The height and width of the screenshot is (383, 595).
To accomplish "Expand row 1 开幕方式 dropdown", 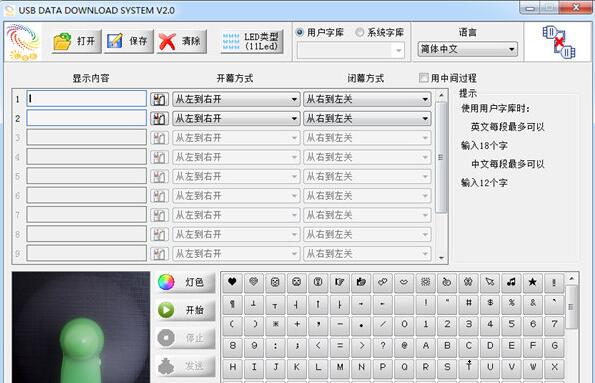I will pos(236,99).
